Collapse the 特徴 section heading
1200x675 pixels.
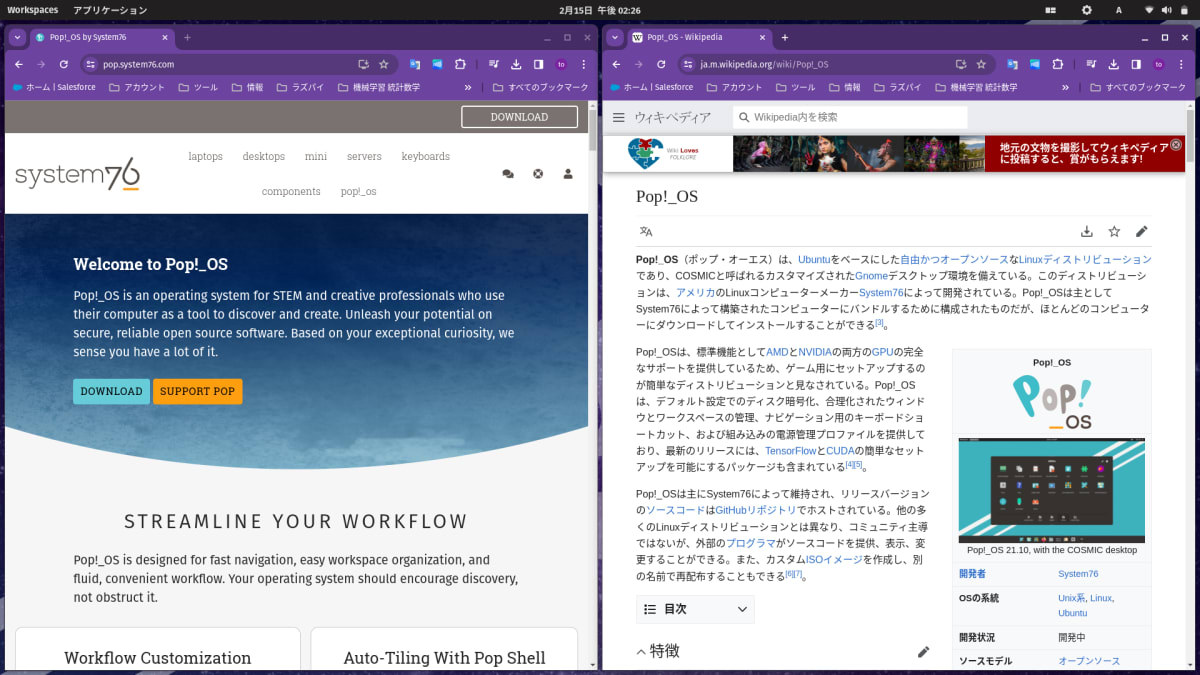click(x=658, y=651)
